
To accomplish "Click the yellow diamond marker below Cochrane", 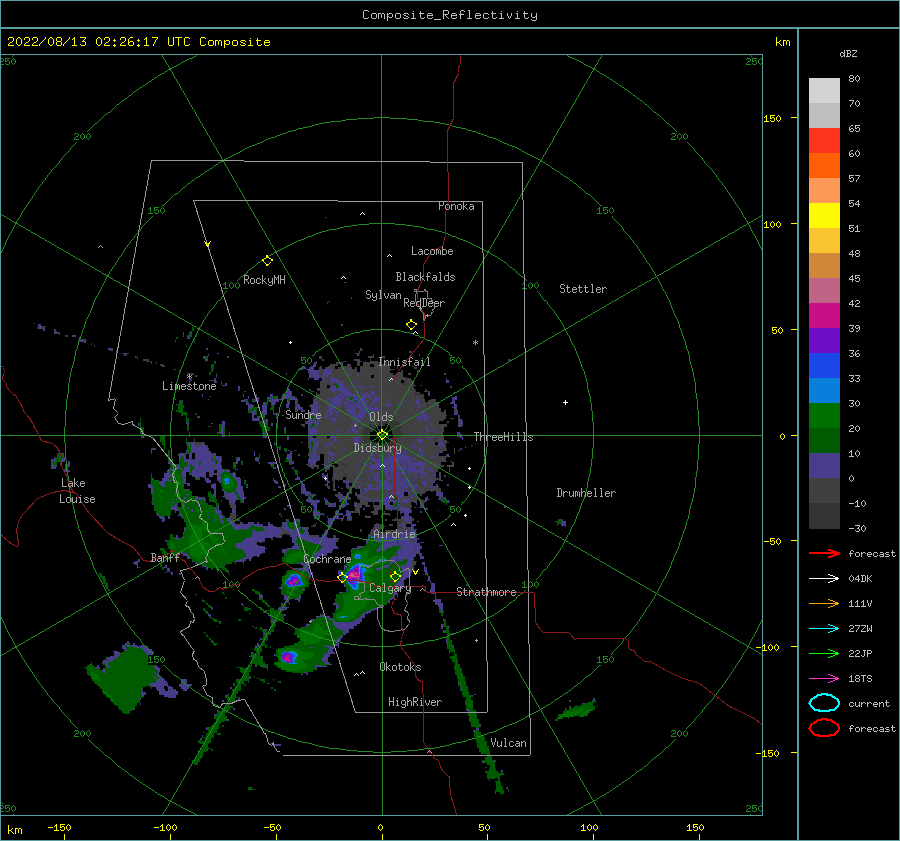I will (x=343, y=578).
